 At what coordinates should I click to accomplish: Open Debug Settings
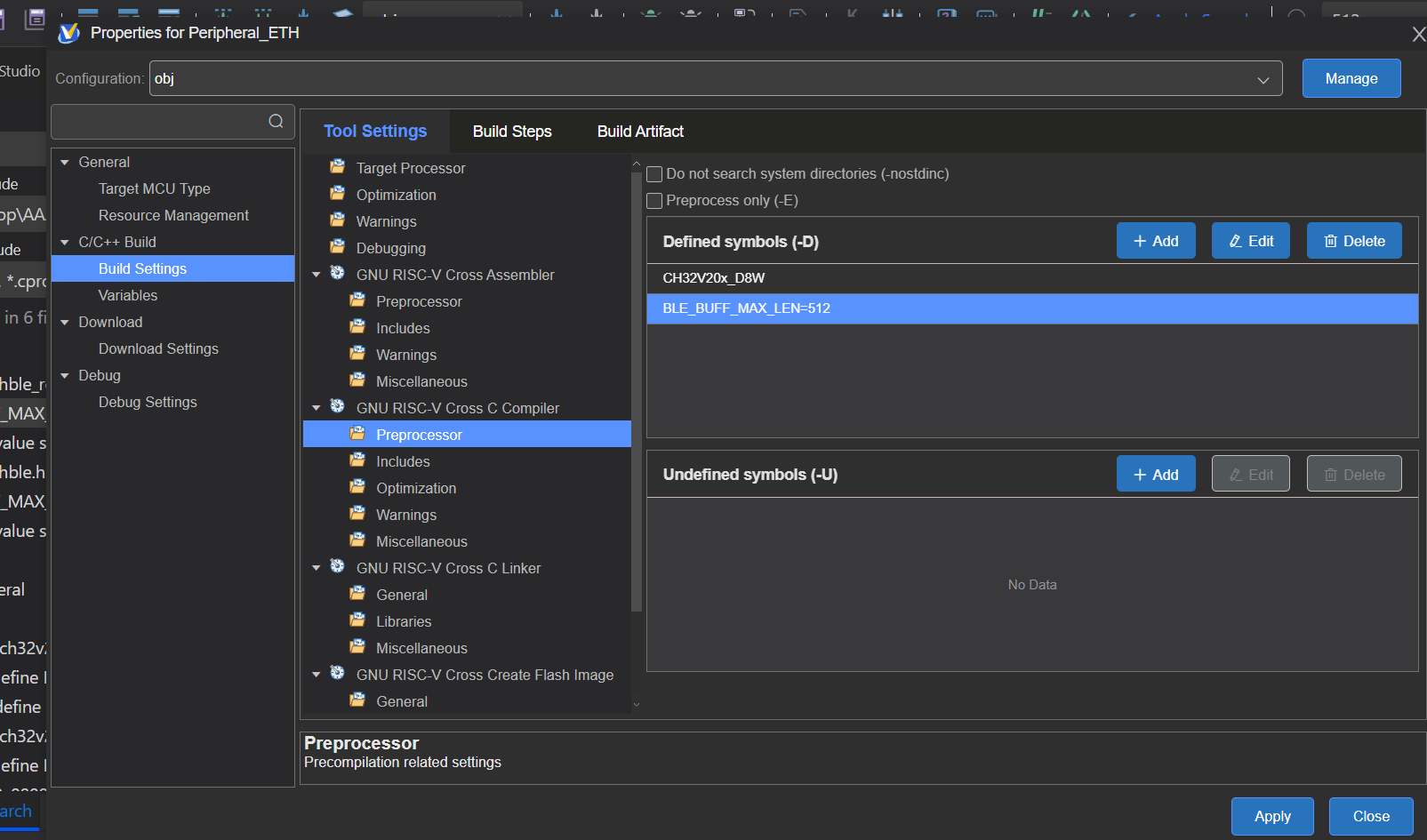click(x=173, y=402)
